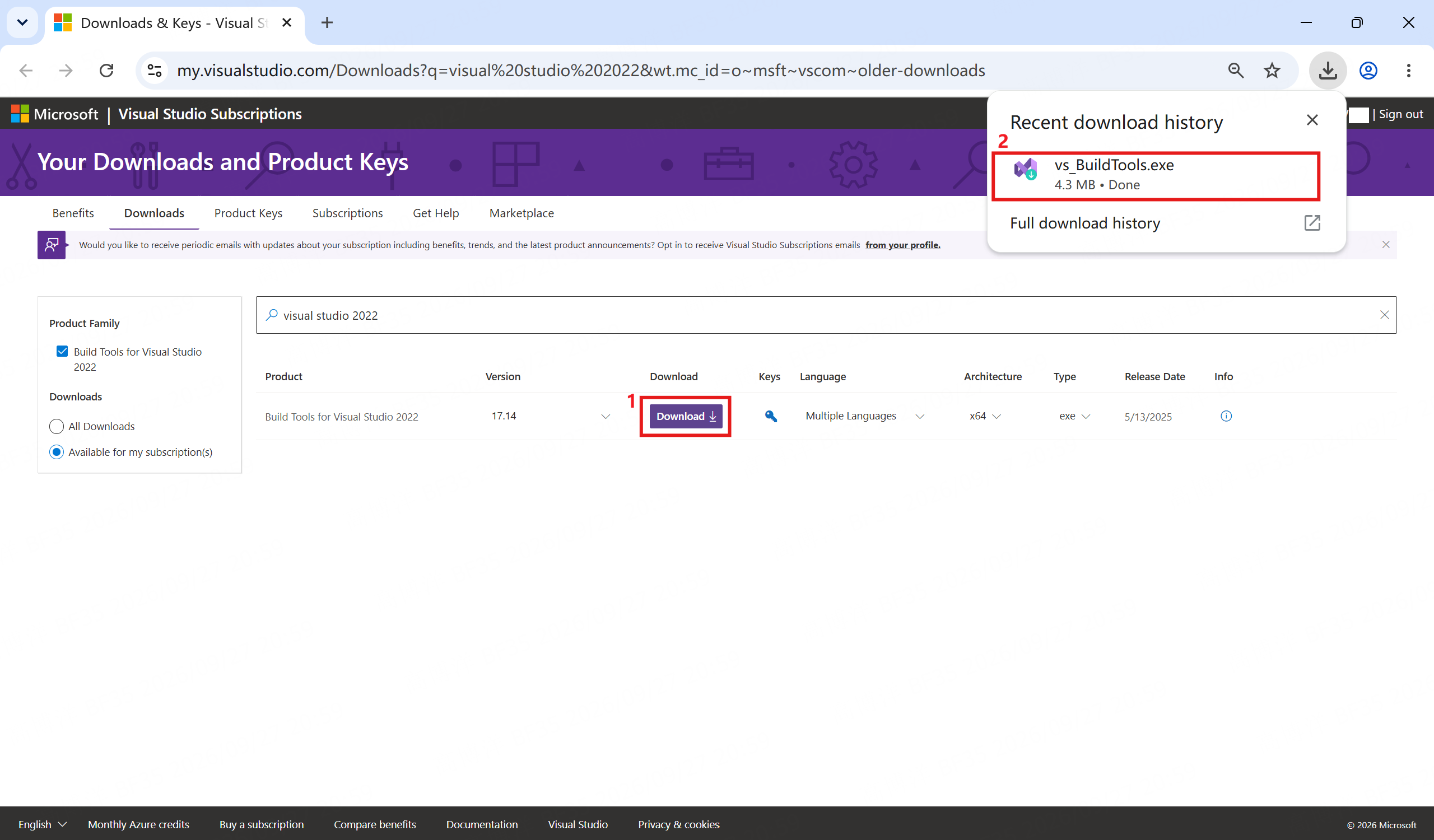This screenshot has width=1434, height=840.
Task: Click the Release Date column header
Action: click(x=1154, y=376)
